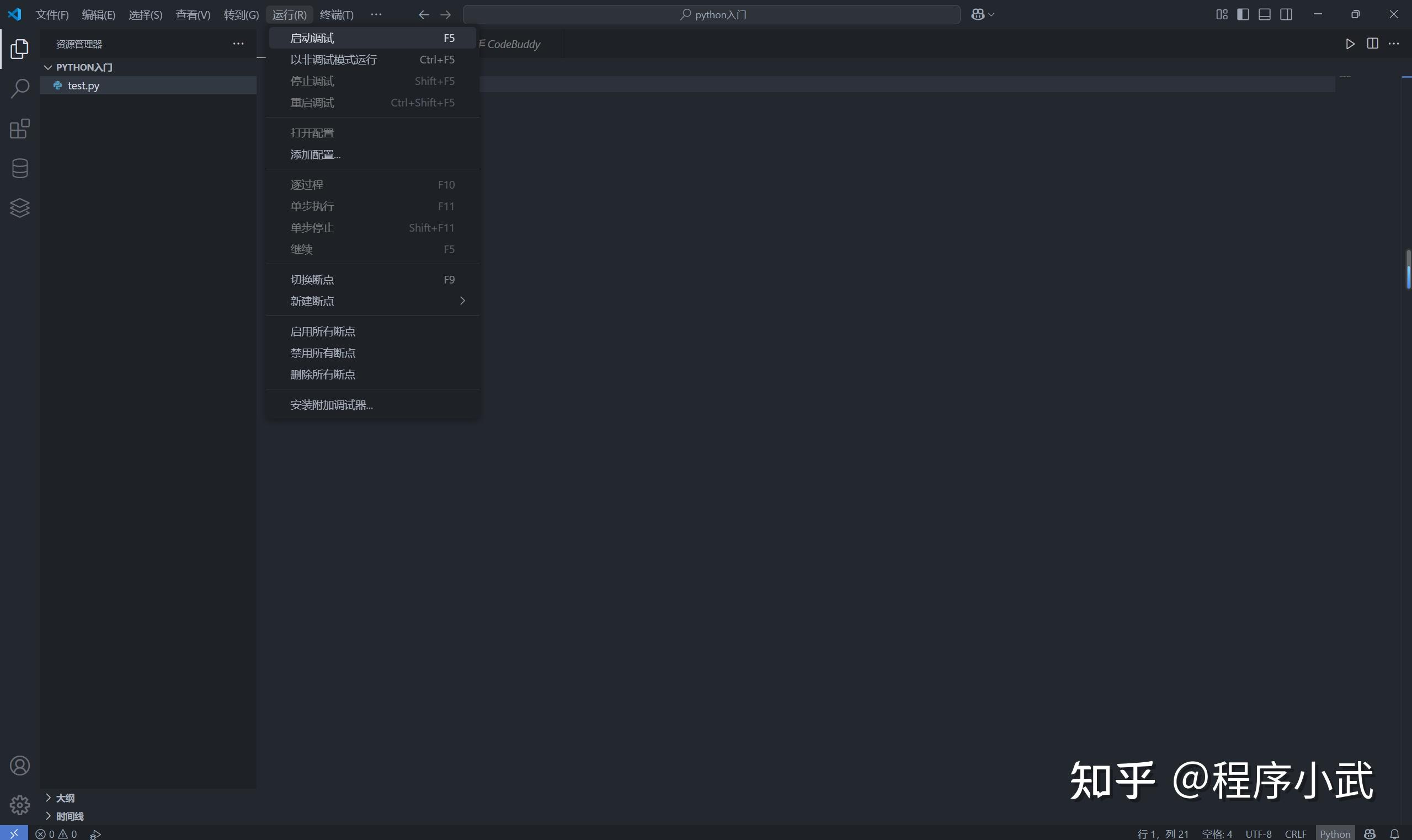
Task: Open the Extensions view icon
Action: coord(20,129)
